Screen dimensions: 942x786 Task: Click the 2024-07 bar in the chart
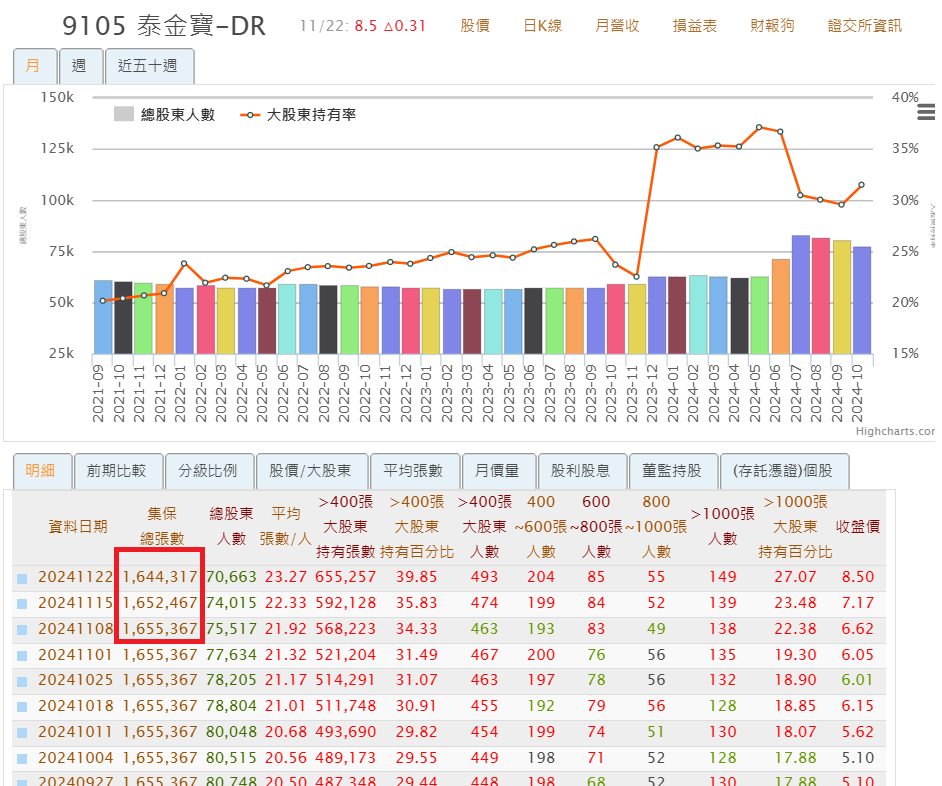click(x=800, y=294)
